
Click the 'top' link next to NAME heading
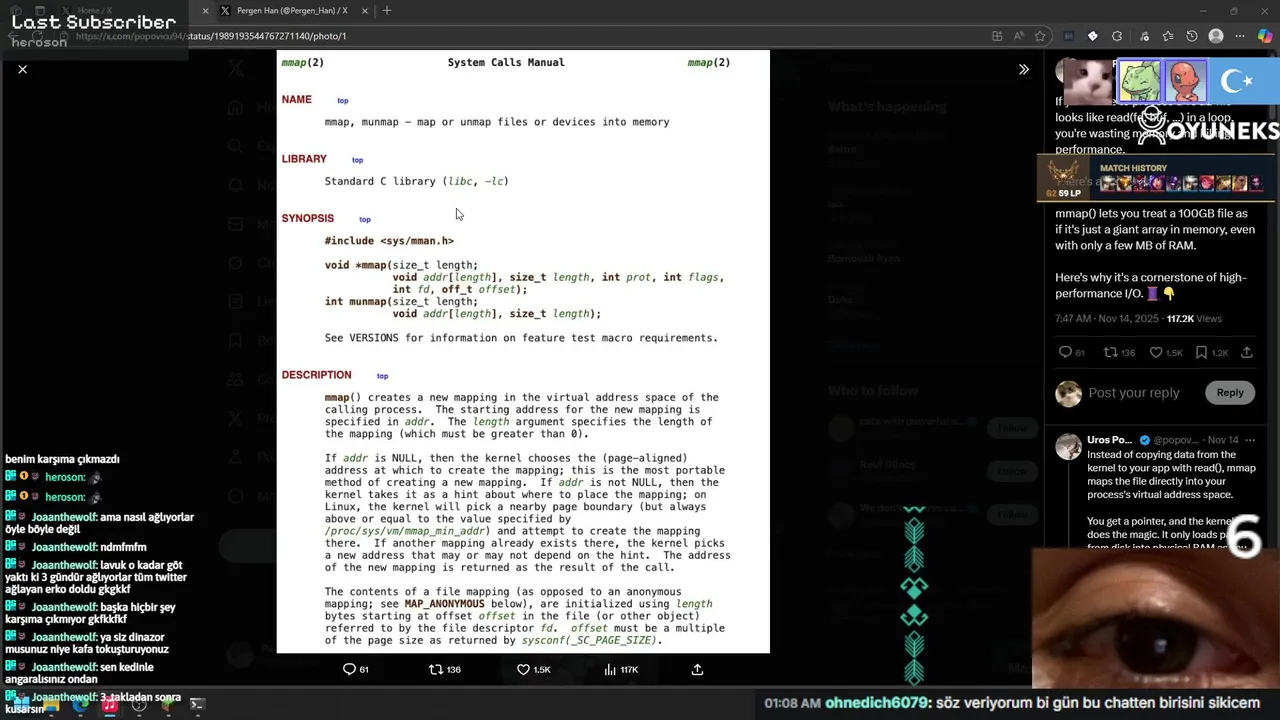[x=342, y=100]
